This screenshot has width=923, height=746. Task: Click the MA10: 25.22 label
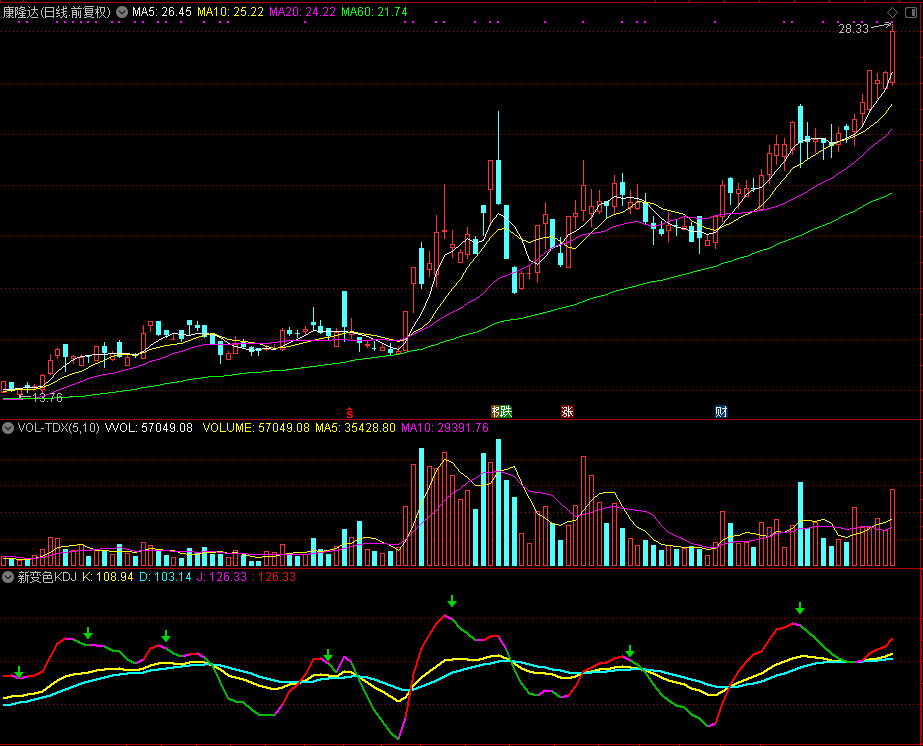(x=230, y=12)
